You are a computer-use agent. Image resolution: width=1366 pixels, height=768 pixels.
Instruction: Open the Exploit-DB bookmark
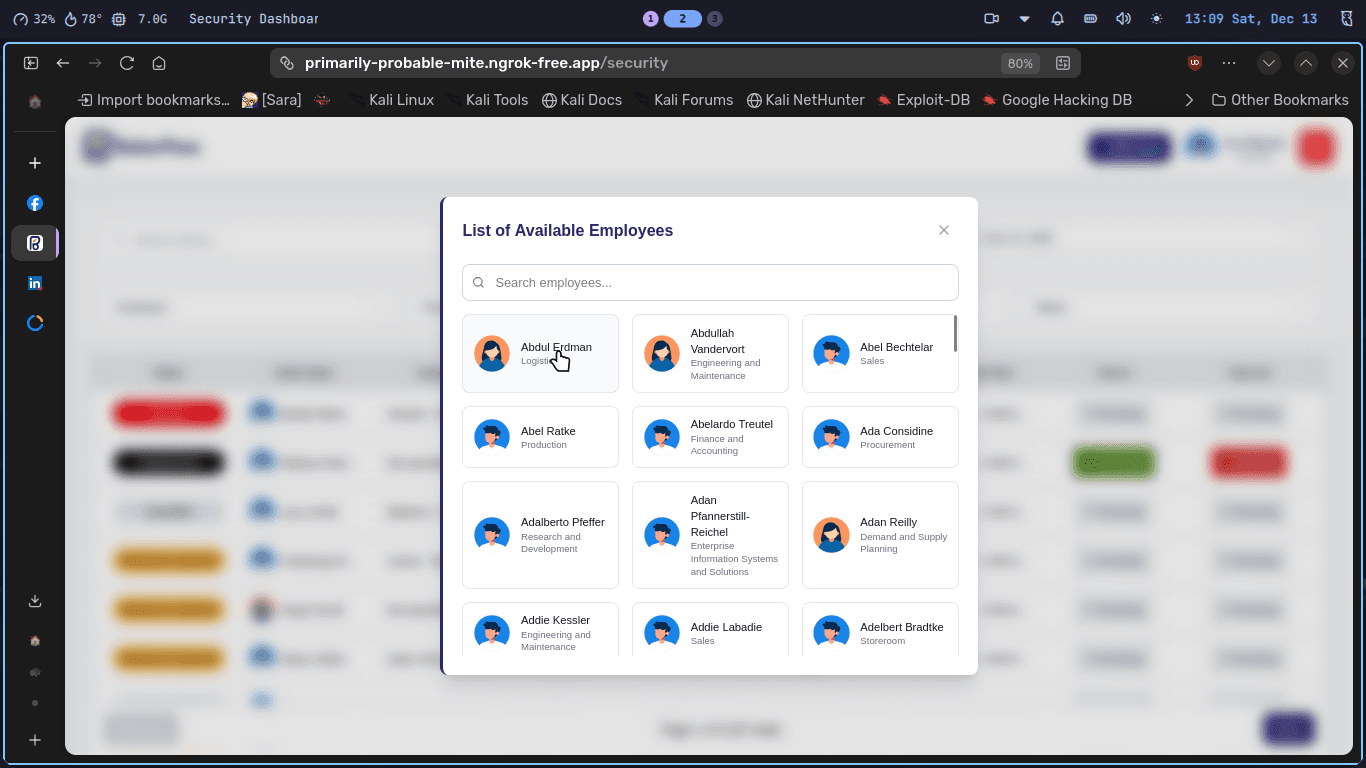point(923,100)
